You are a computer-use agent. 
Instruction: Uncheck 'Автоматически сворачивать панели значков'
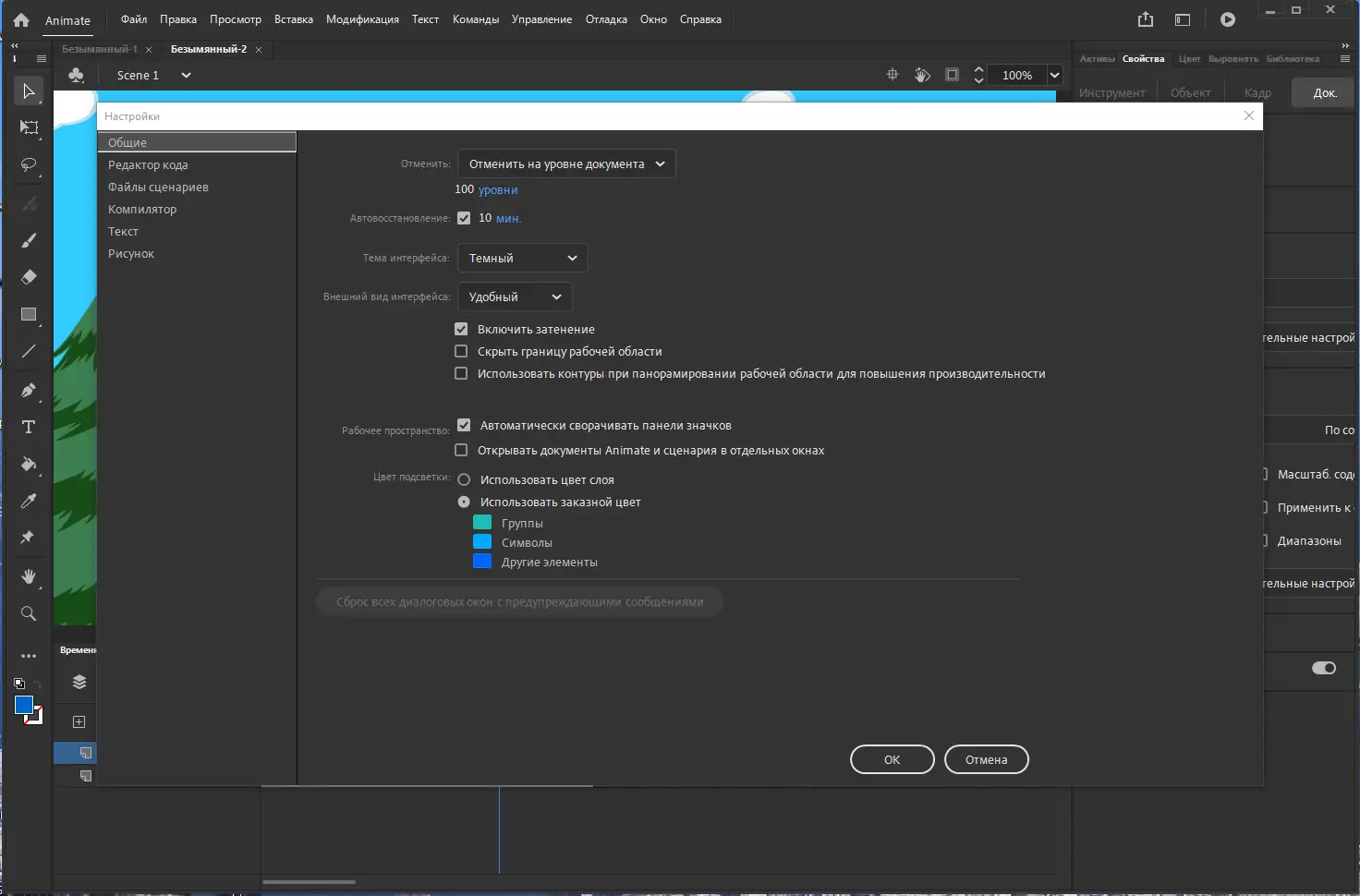(464, 425)
